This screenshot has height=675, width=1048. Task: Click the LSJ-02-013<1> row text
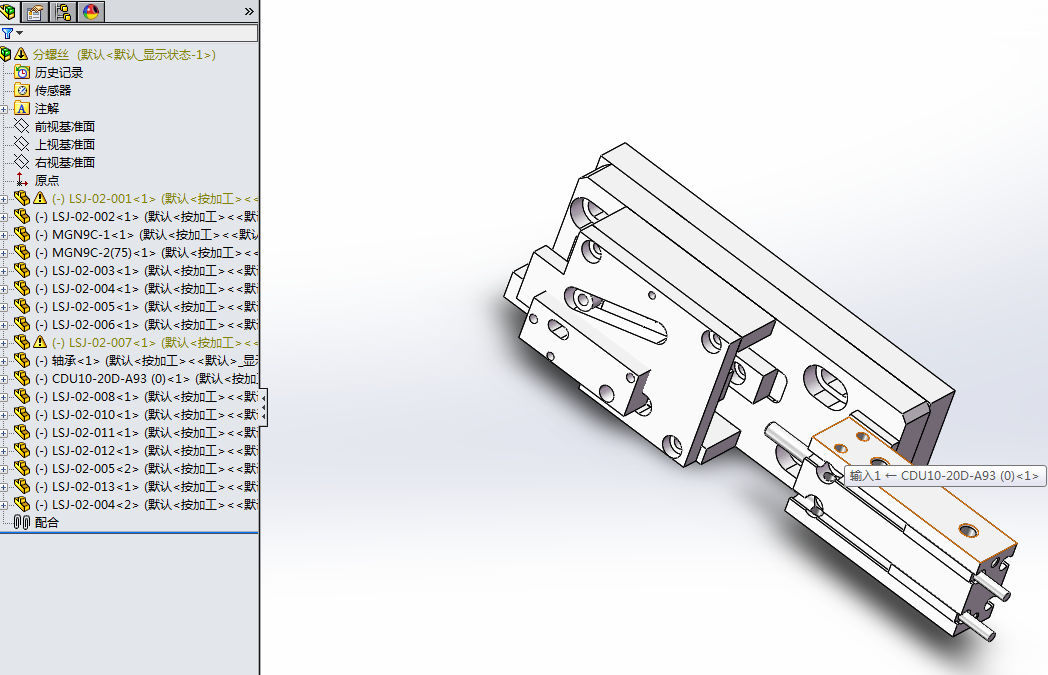(146, 487)
